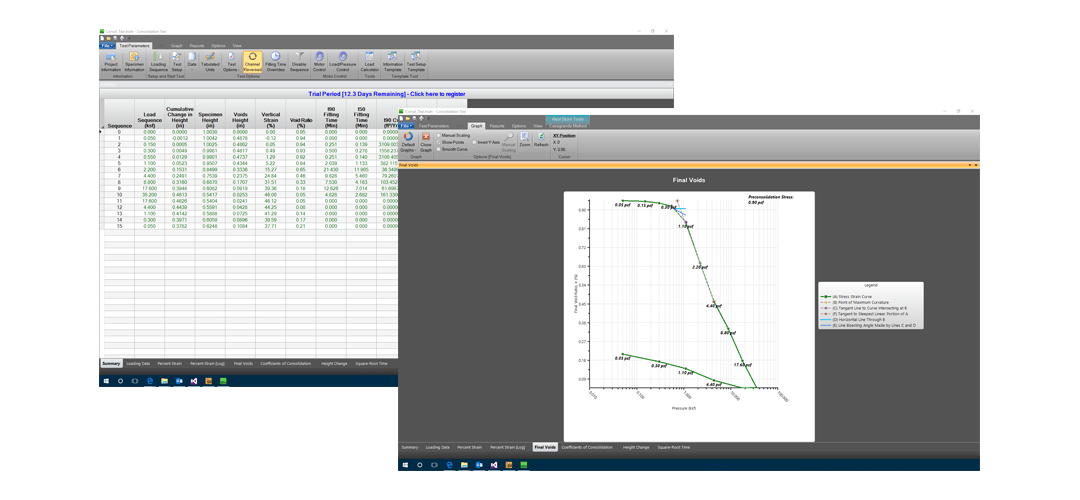1080x500 pixels.
Task: Open Project Information in back window ribbon
Action: pyautogui.click(x=112, y=61)
